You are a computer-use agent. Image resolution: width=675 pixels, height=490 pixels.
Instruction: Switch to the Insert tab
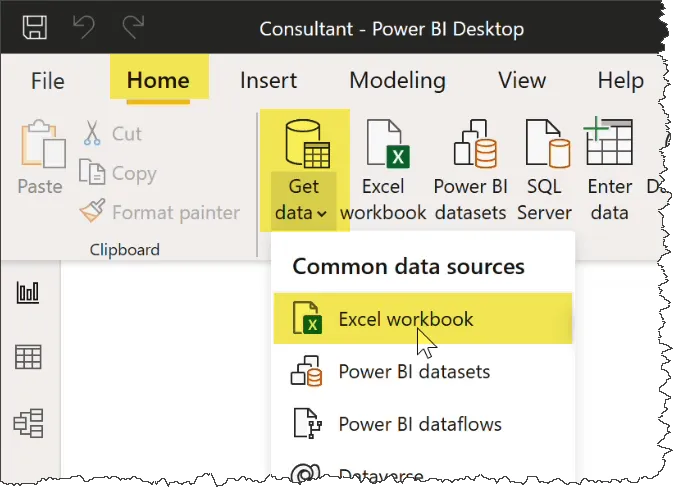[x=268, y=80]
